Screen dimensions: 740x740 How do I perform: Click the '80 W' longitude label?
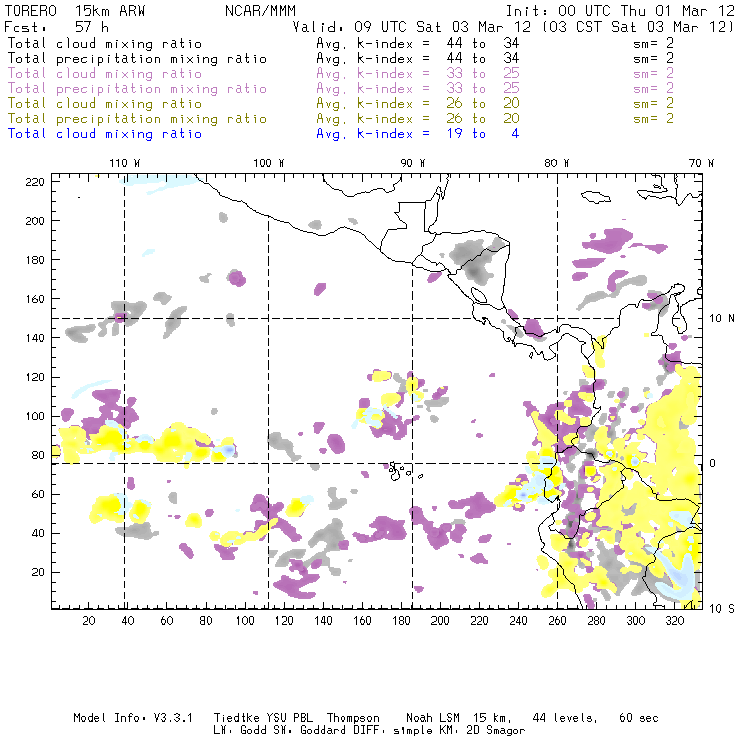point(557,163)
